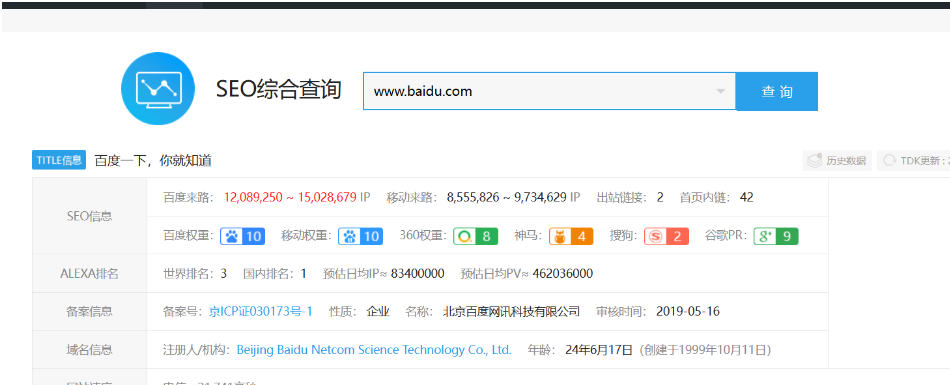Click the TITLE信息 badge
This screenshot has width=950, height=385.
tap(59, 161)
